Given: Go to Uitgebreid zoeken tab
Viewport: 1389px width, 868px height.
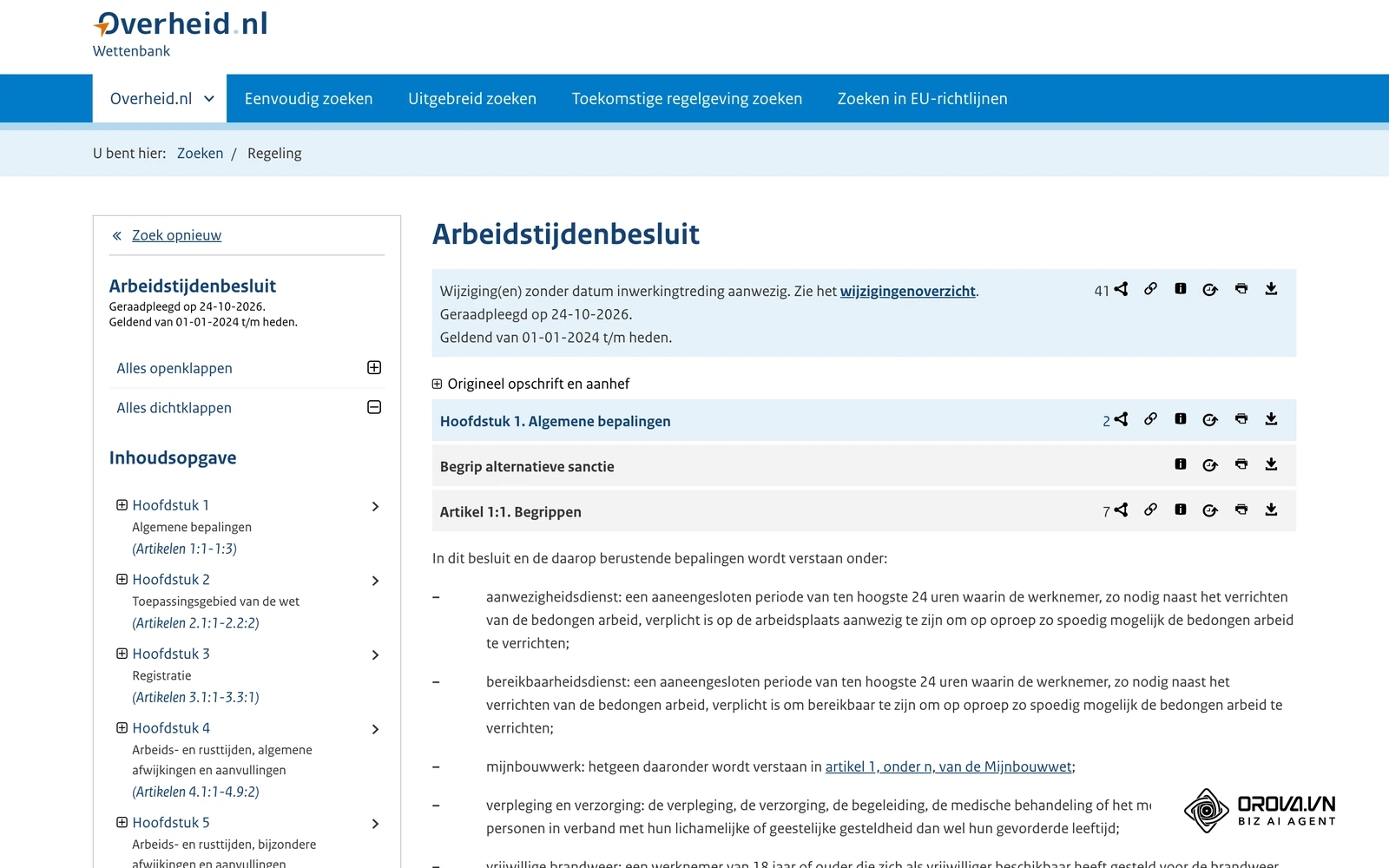Looking at the screenshot, I should (x=472, y=98).
